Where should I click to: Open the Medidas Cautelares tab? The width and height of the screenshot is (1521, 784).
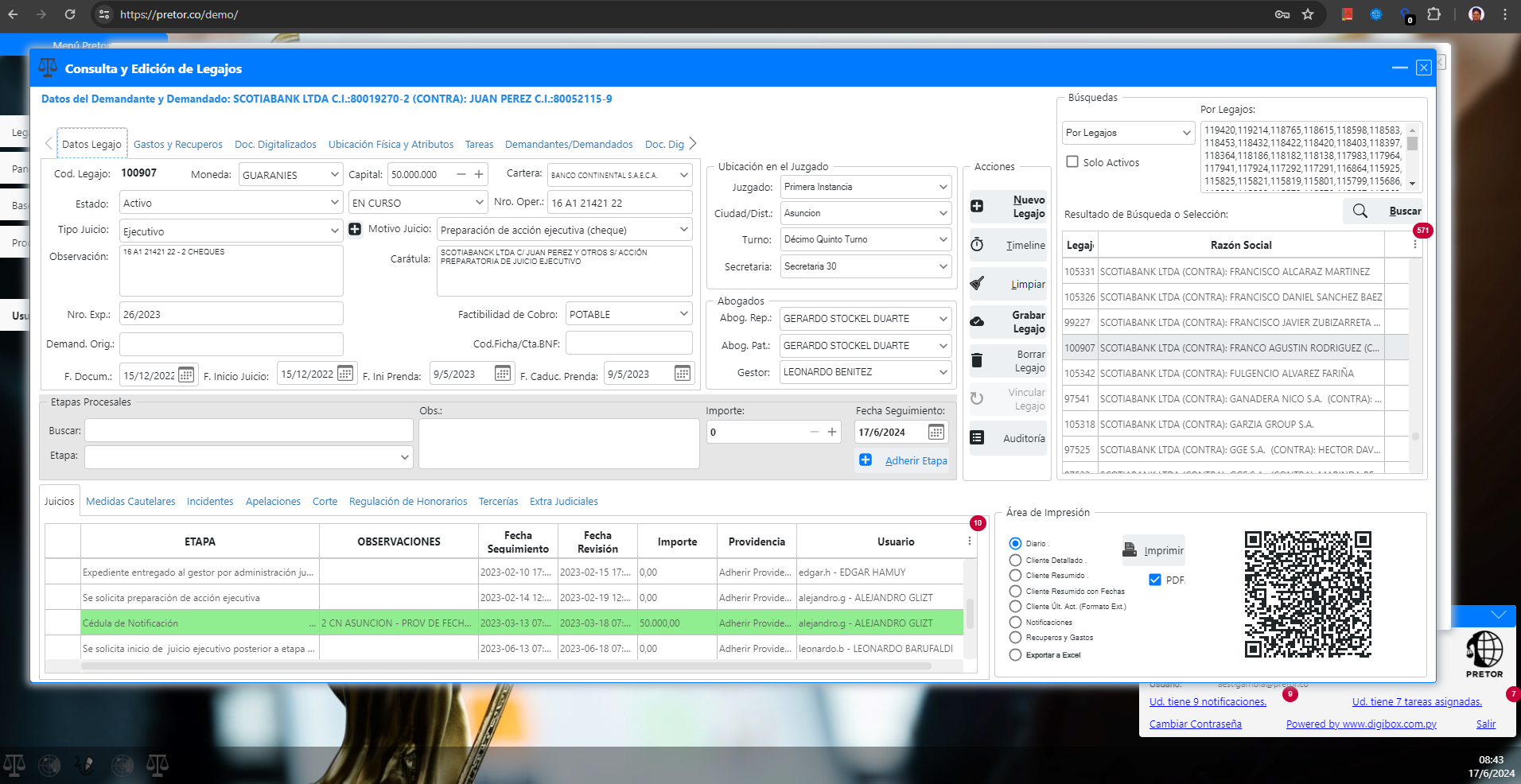[130, 502]
